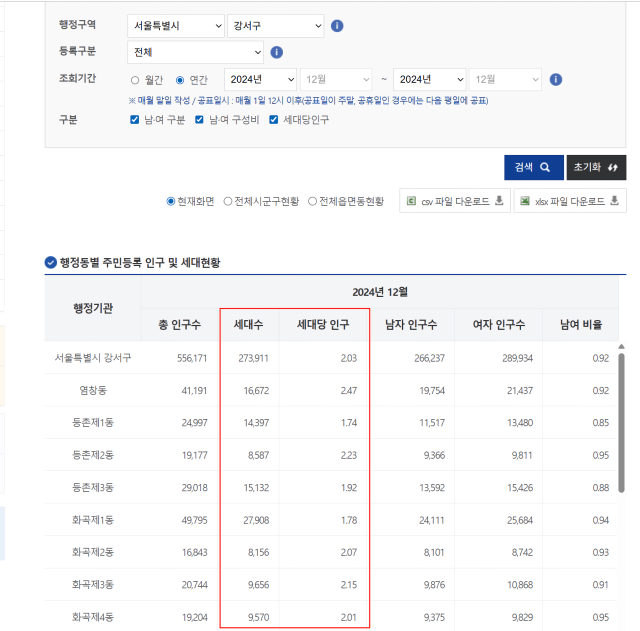Click the 세대수 column header
This screenshot has width=640, height=631.
pyautogui.click(x=249, y=325)
